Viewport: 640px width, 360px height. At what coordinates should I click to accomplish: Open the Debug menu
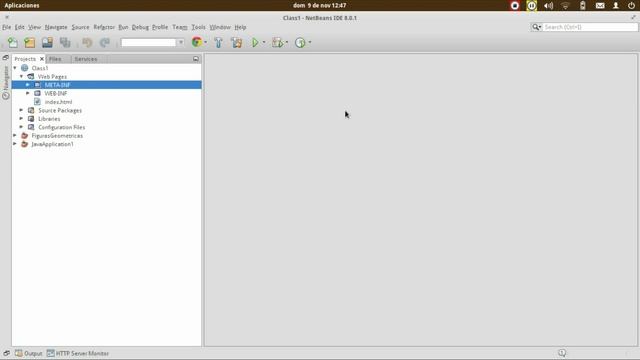140,27
